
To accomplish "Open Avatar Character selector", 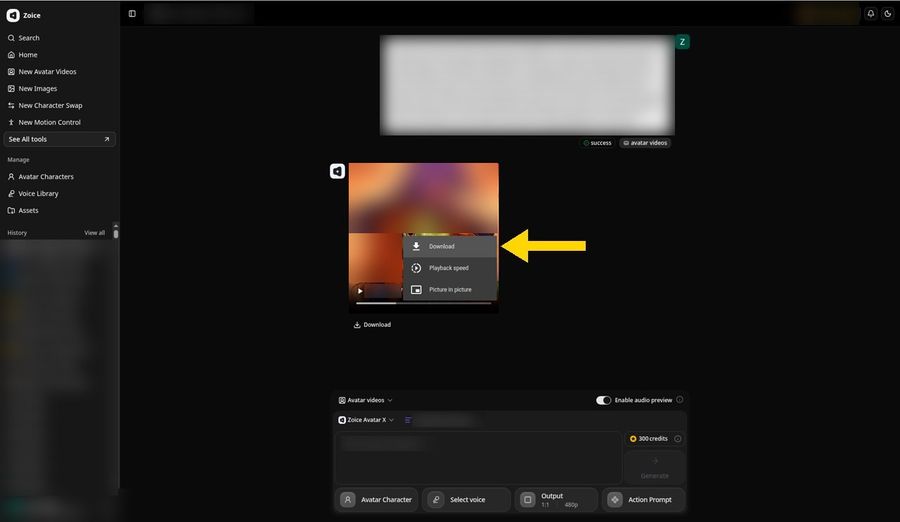I will (377, 500).
